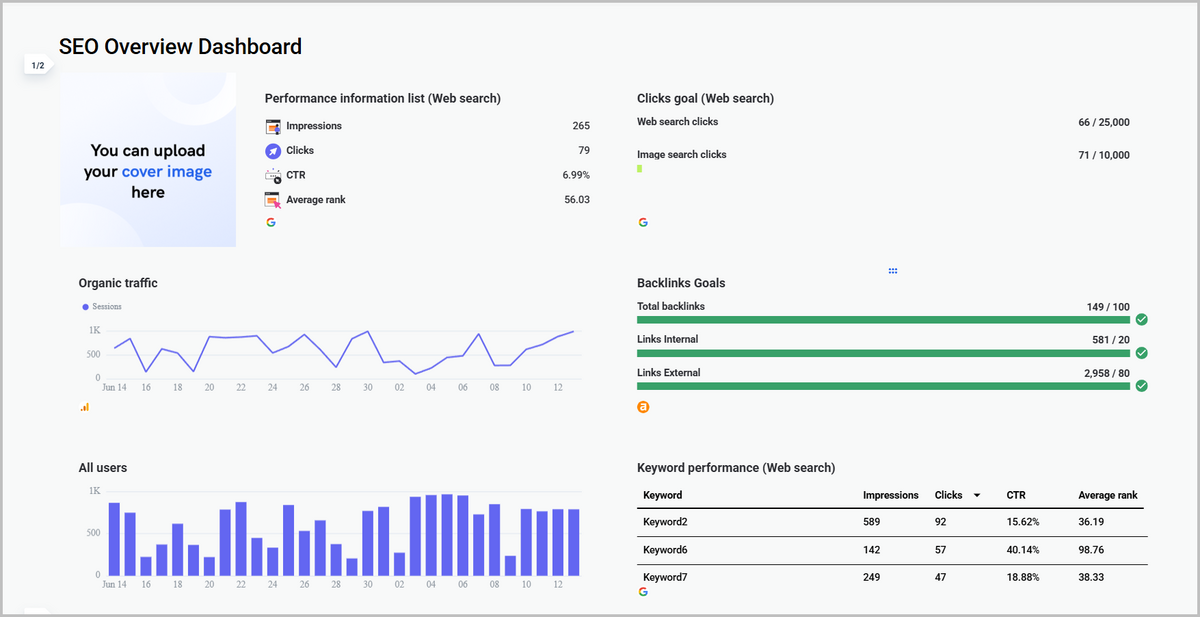
Task: Sort the table by the Impressions header
Action: 888,495
